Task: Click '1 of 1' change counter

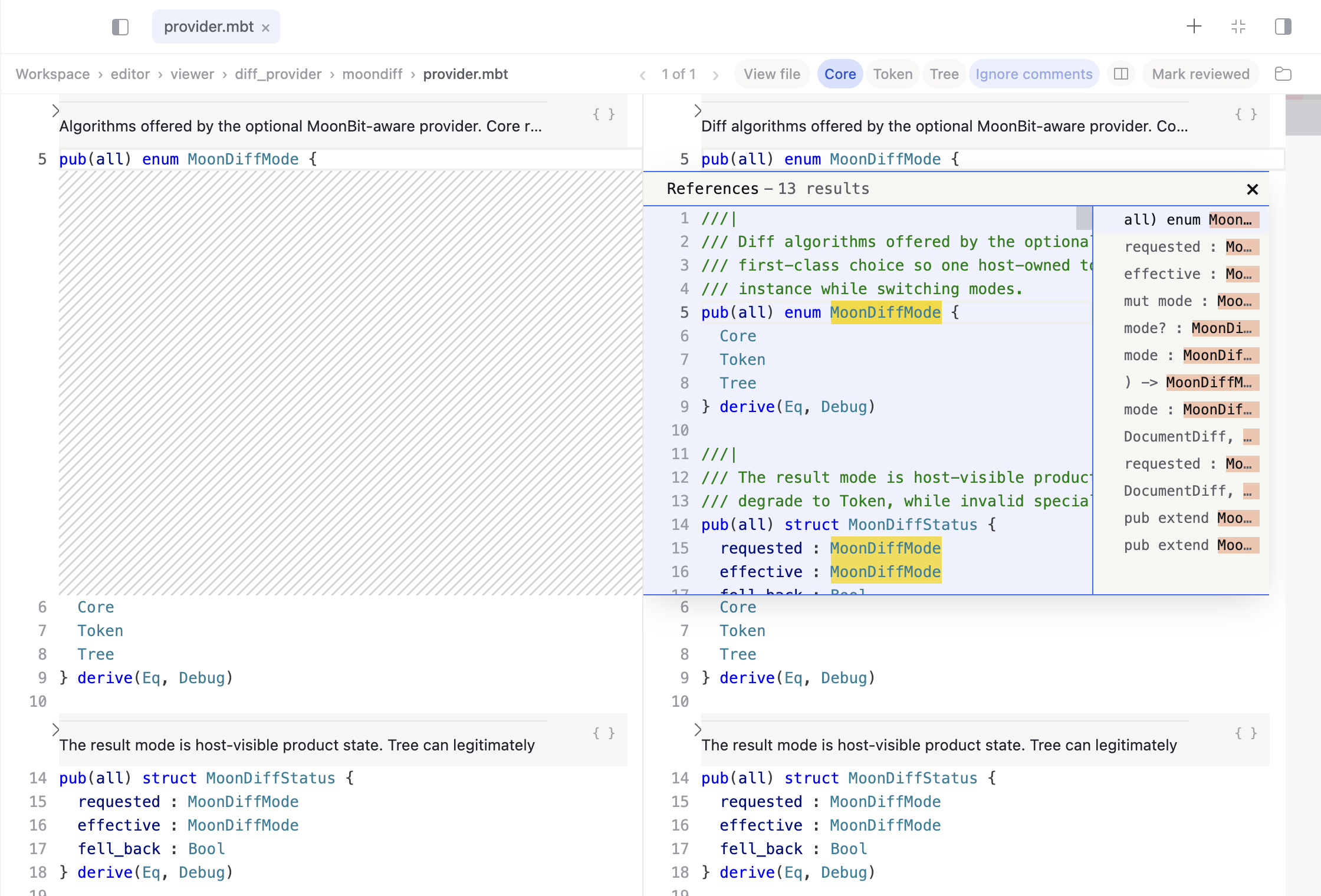Action: (x=679, y=74)
